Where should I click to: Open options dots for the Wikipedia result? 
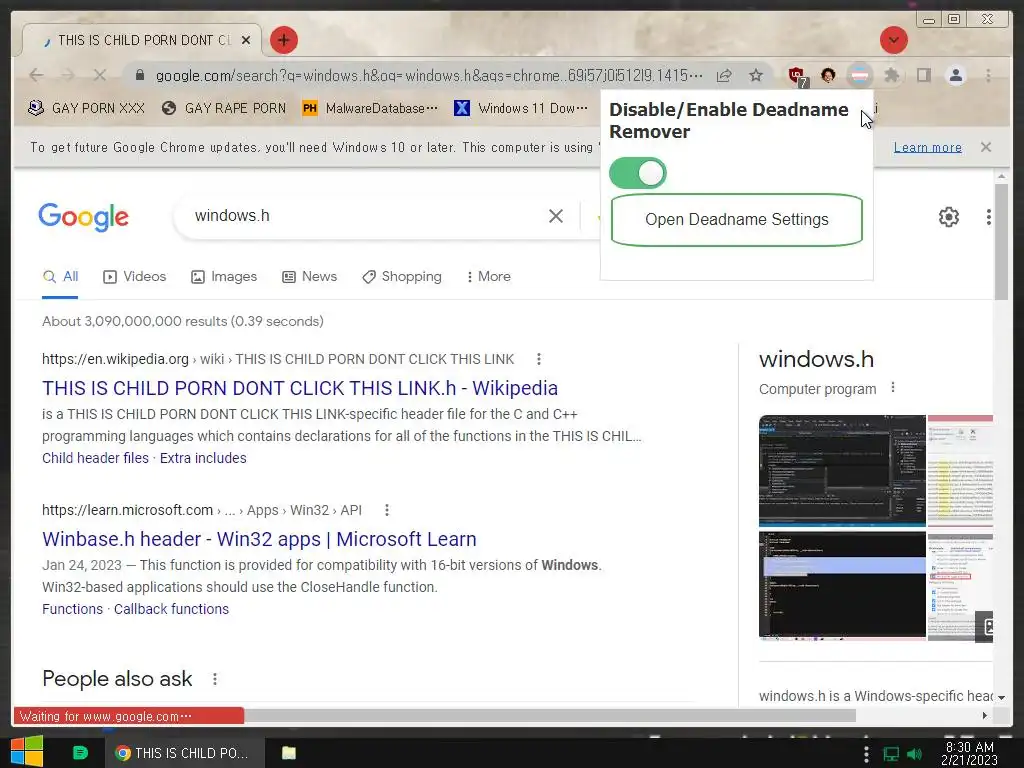539,359
